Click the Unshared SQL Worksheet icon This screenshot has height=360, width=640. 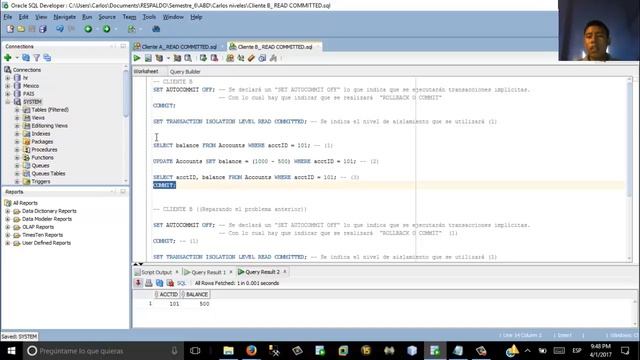(230, 58)
